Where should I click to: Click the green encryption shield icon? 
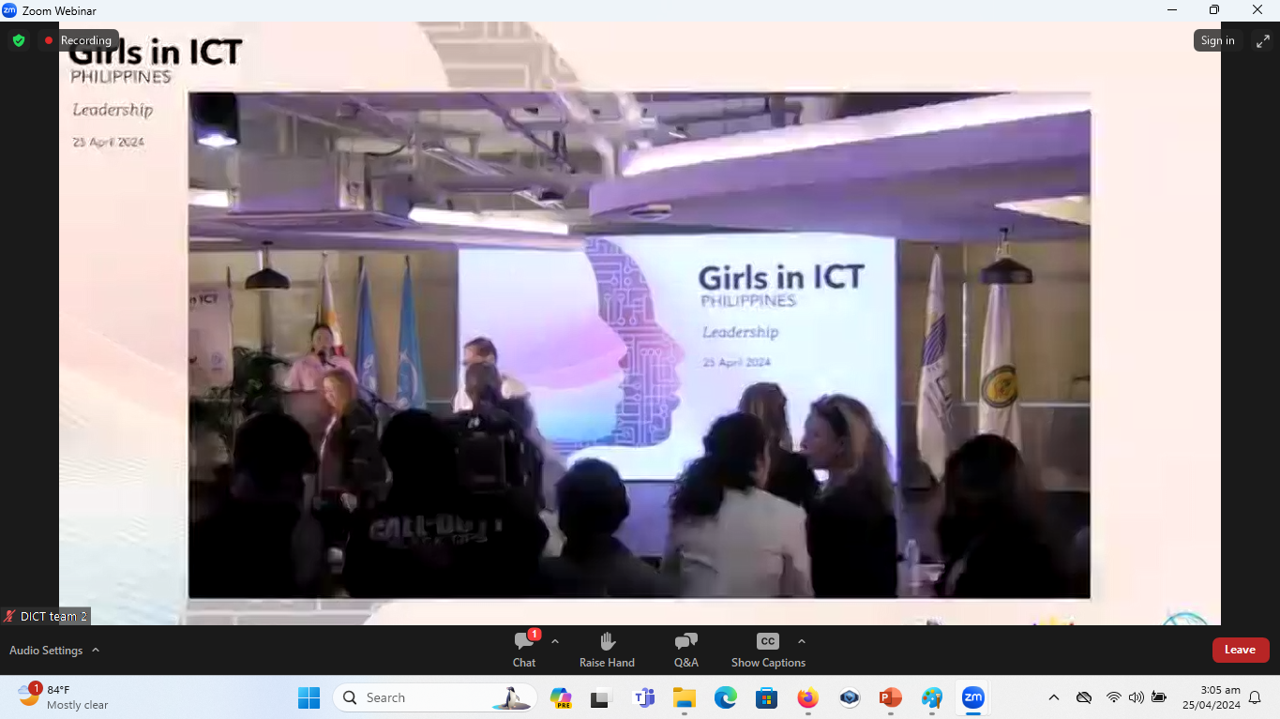point(18,41)
